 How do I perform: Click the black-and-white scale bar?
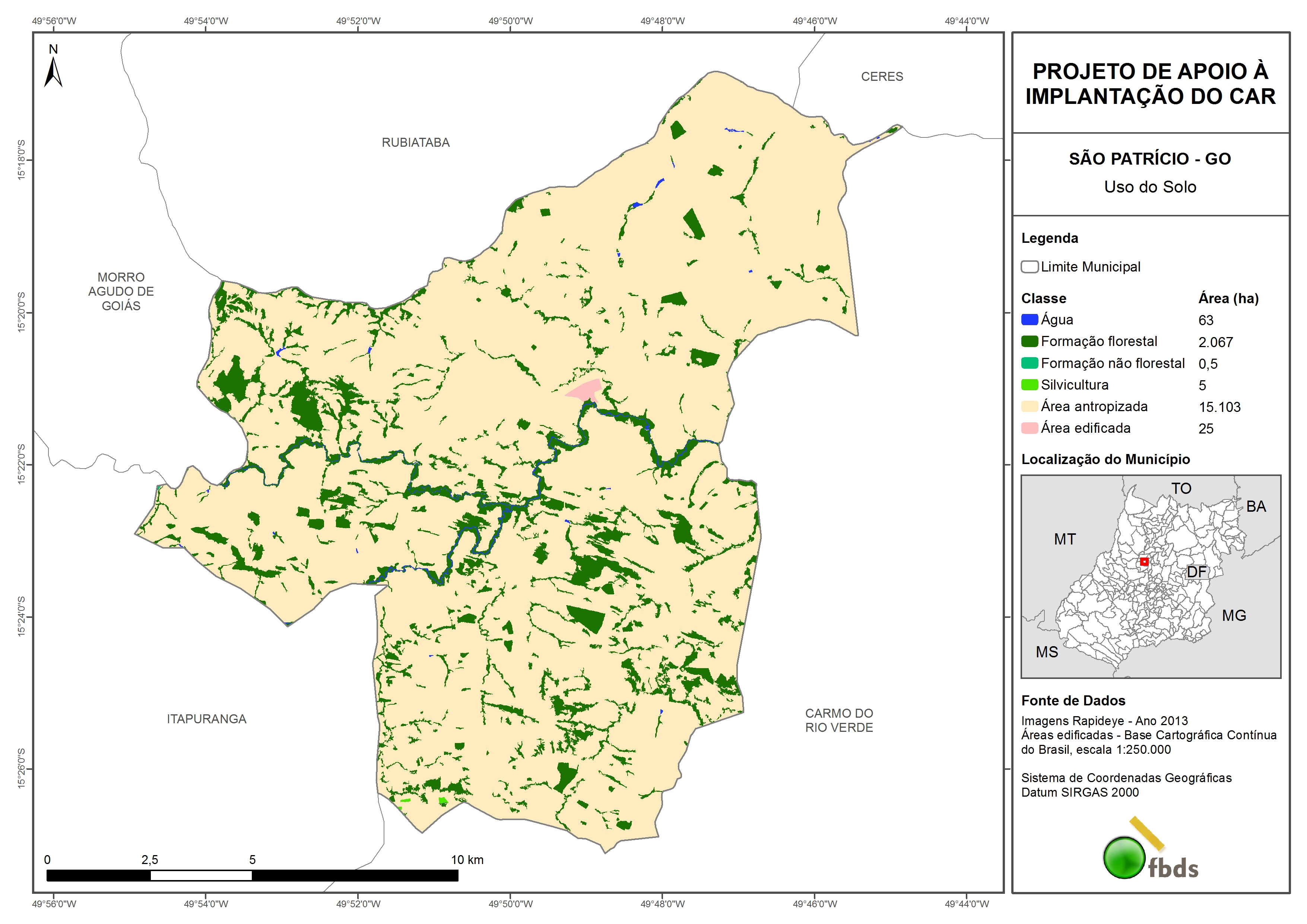coord(252,875)
